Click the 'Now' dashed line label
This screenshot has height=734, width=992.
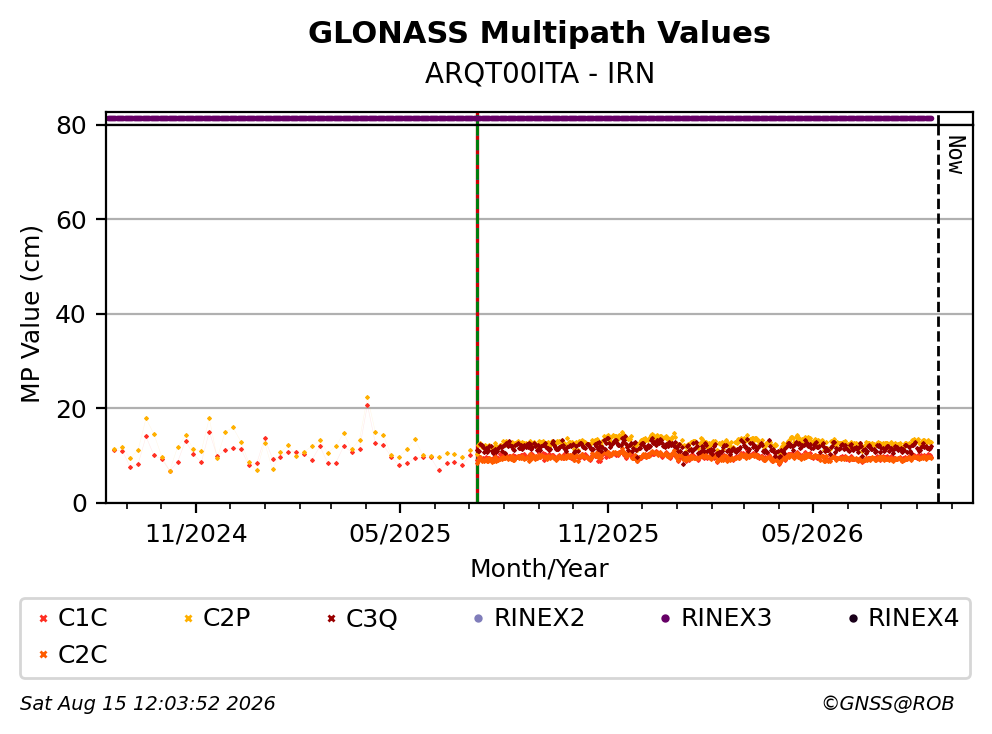[x=957, y=155]
